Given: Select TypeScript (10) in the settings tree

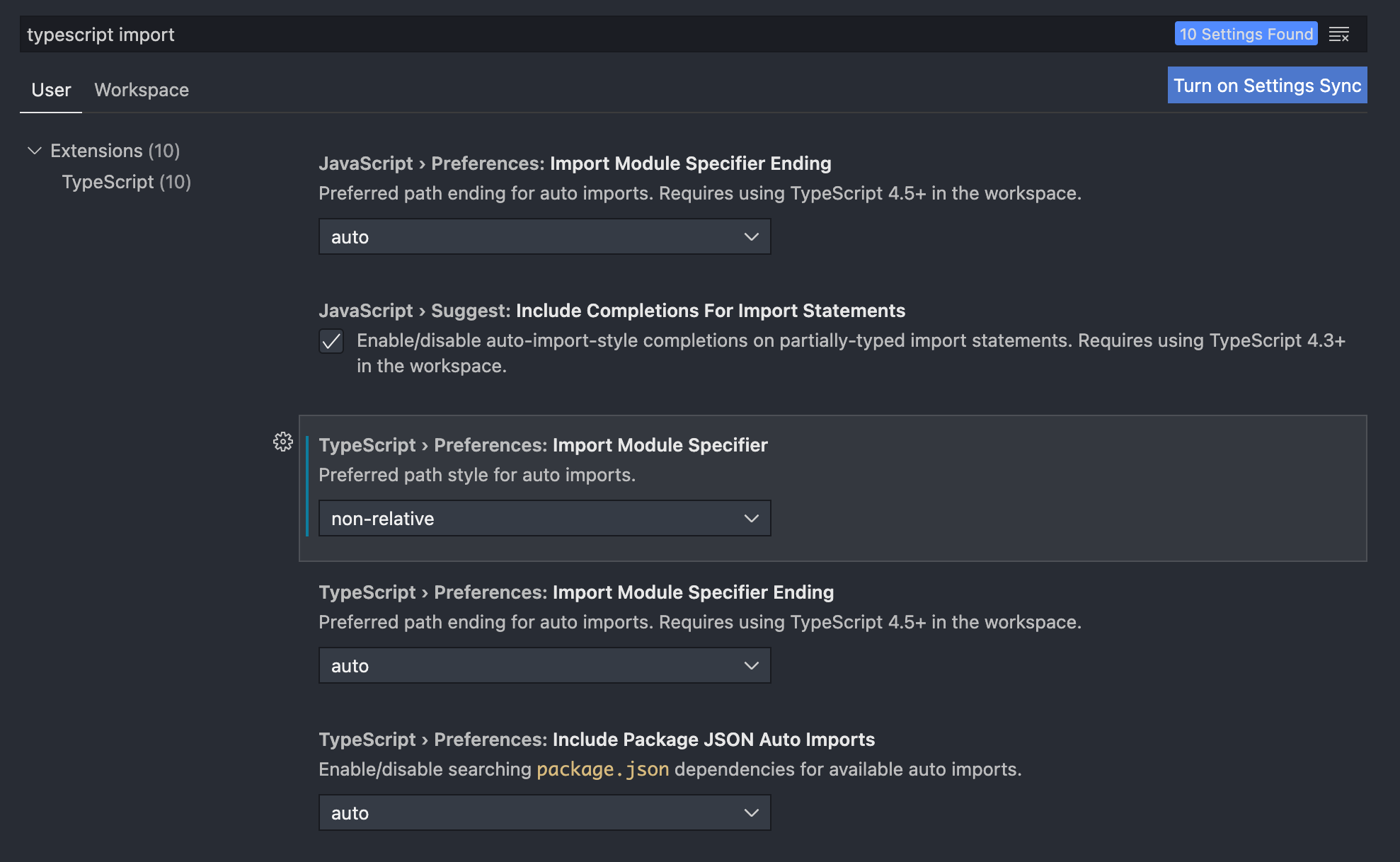Looking at the screenshot, I should (x=126, y=182).
